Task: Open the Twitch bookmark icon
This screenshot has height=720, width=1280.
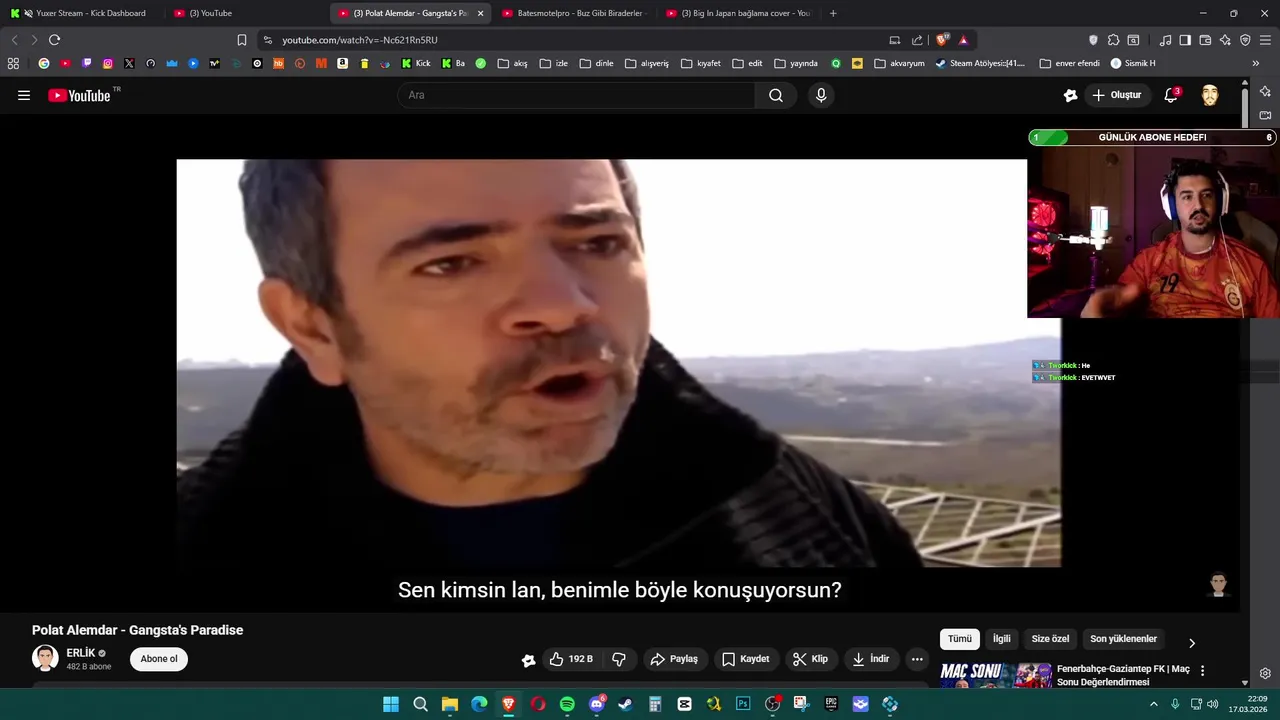Action: [x=87, y=63]
